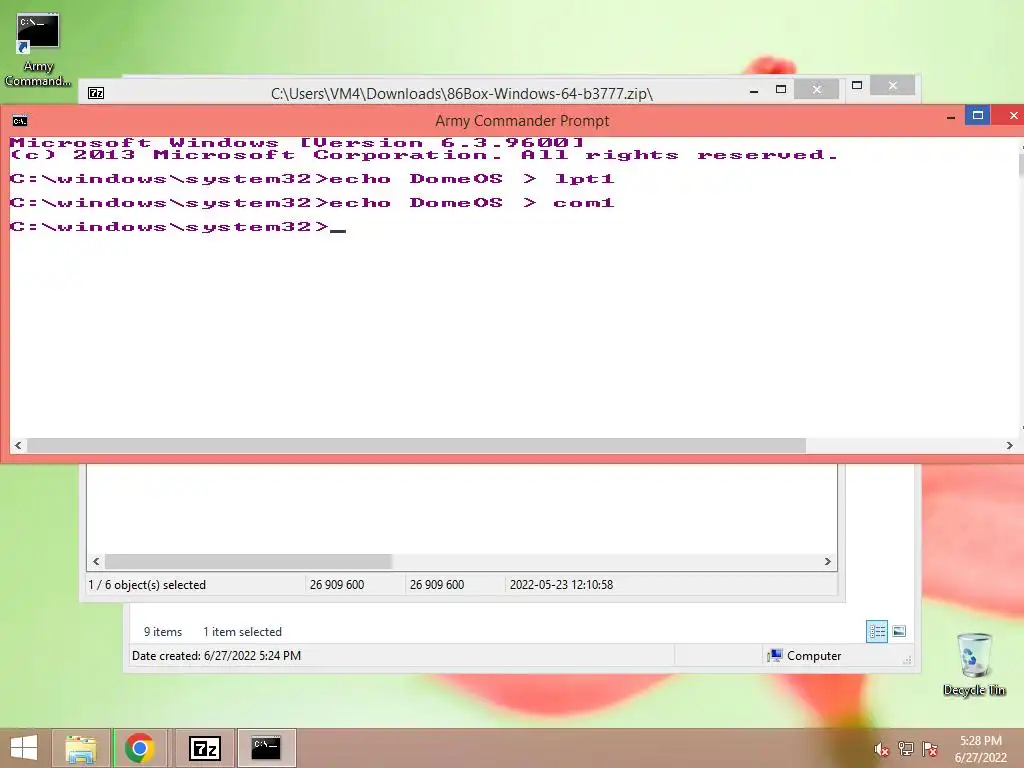
Task: Open the Army Commander Prompt system menu icon
Action: point(20,121)
